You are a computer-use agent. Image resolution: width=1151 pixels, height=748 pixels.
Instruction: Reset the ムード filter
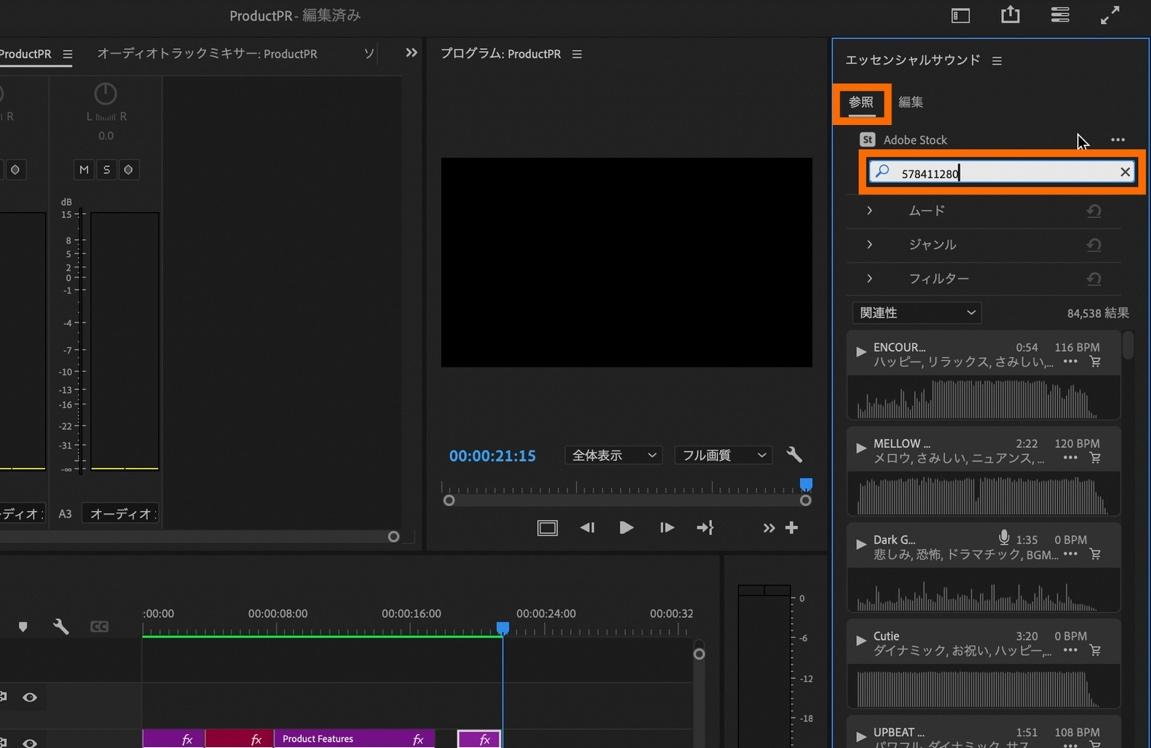click(1094, 211)
